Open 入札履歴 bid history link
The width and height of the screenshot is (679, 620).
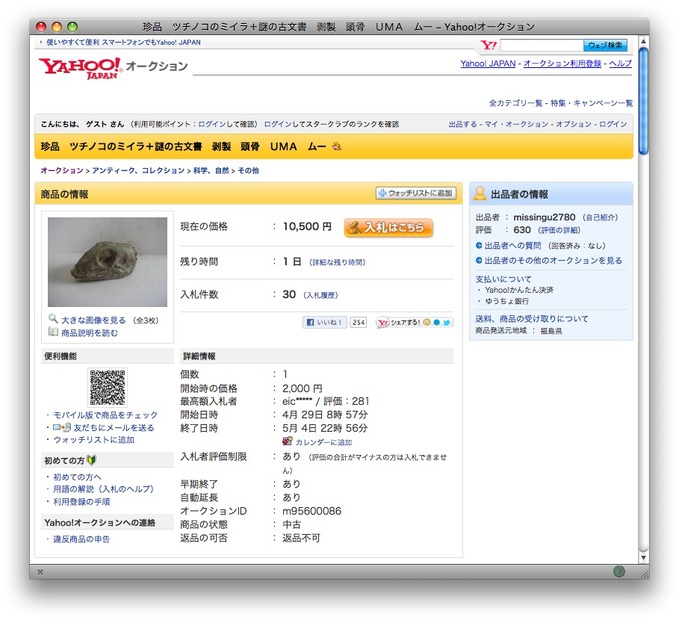click(x=320, y=295)
